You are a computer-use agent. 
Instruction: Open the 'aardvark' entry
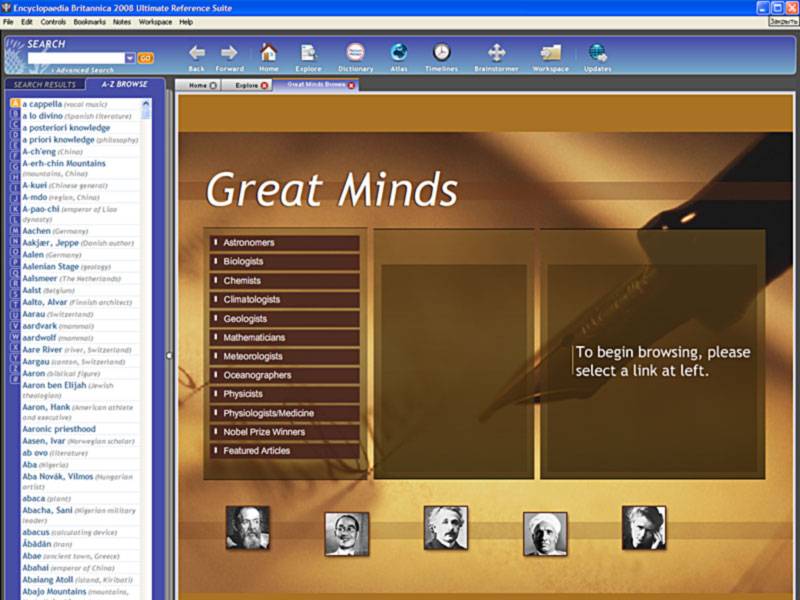click(x=39, y=326)
